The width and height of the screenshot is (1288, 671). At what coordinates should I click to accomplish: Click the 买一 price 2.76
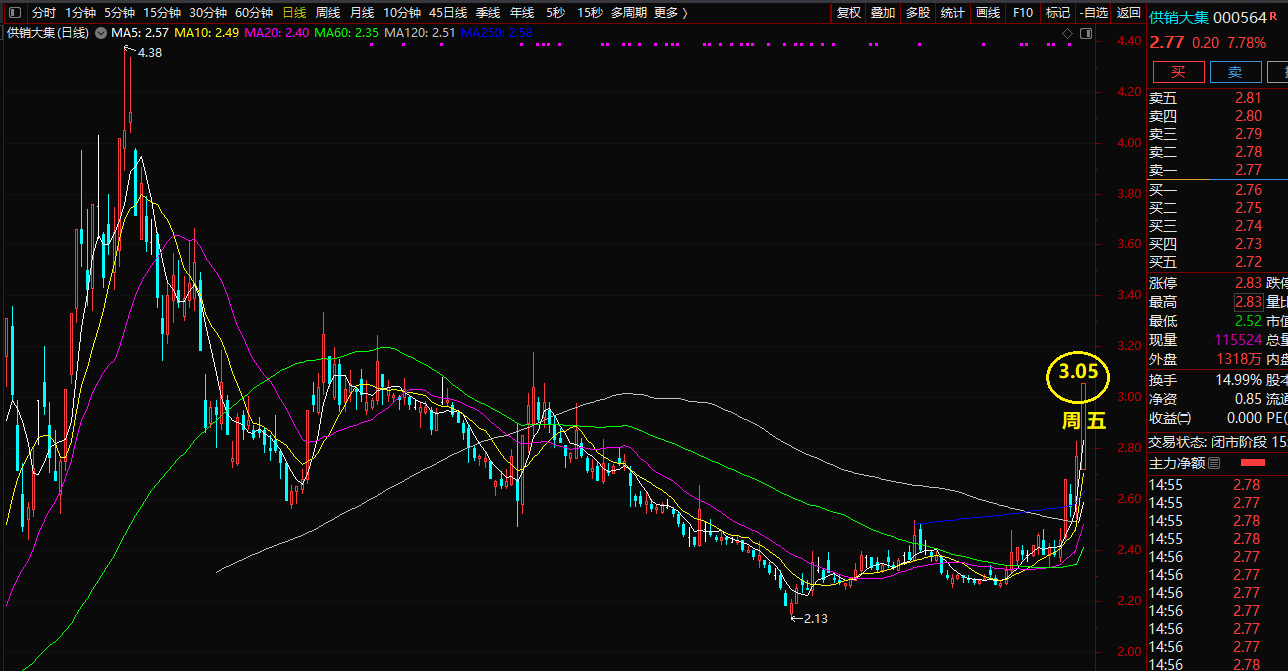pos(1248,190)
